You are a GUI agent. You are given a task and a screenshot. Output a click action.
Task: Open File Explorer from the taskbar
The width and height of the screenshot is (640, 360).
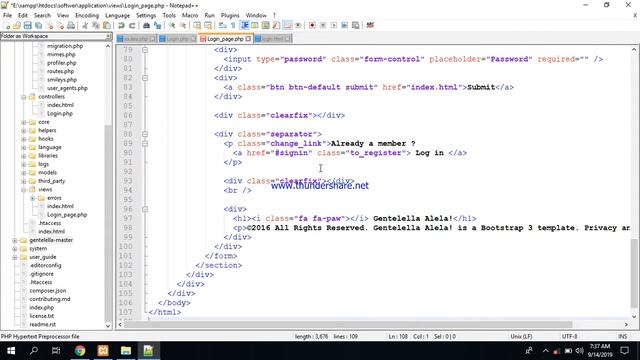pos(126,351)
